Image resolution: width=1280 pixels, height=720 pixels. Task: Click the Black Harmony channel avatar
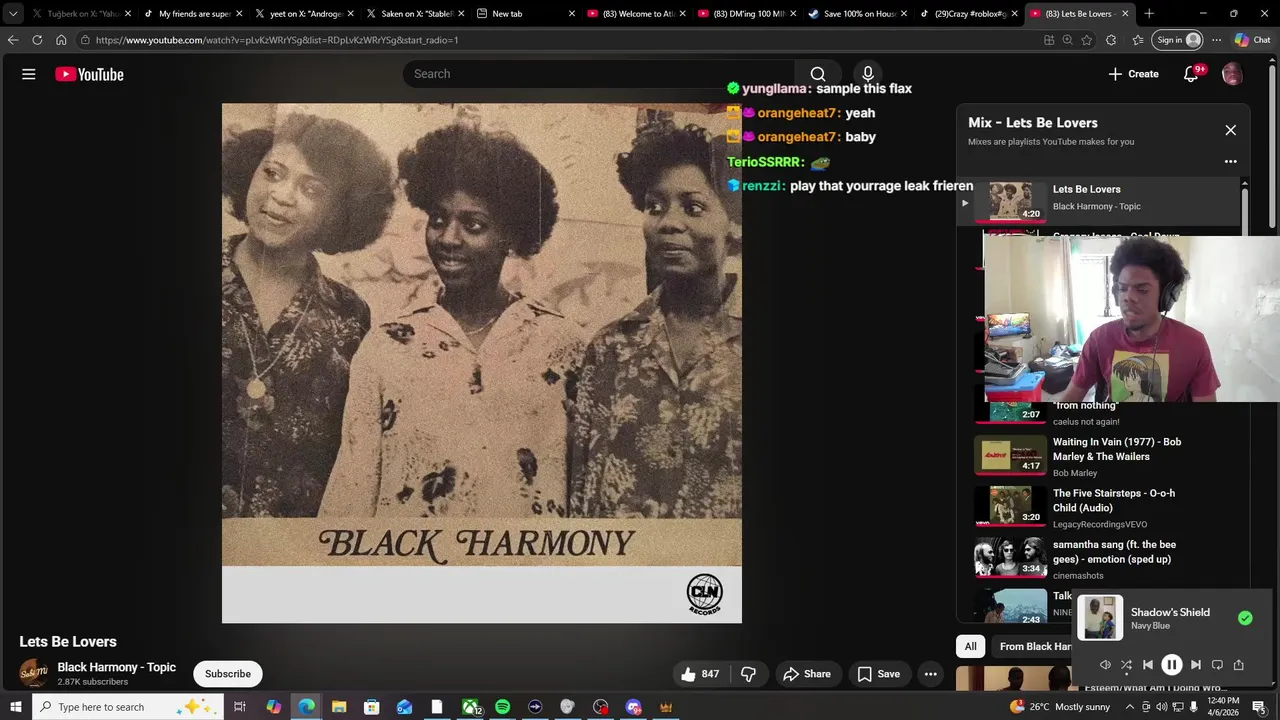click(34, 673)
